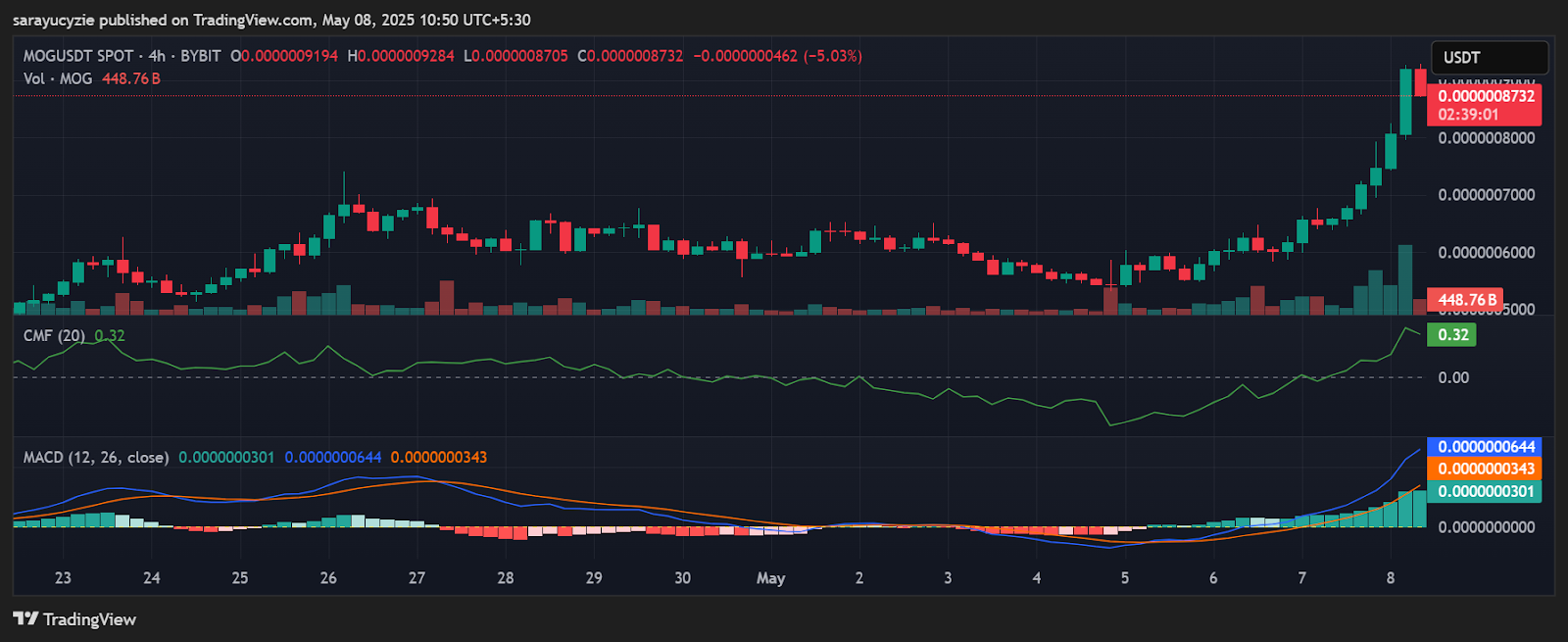The height and width of the screenshot is (642, 1568).
Task: Click the orange signal value tag 0.0000000343
Action: coord(1485,469)
